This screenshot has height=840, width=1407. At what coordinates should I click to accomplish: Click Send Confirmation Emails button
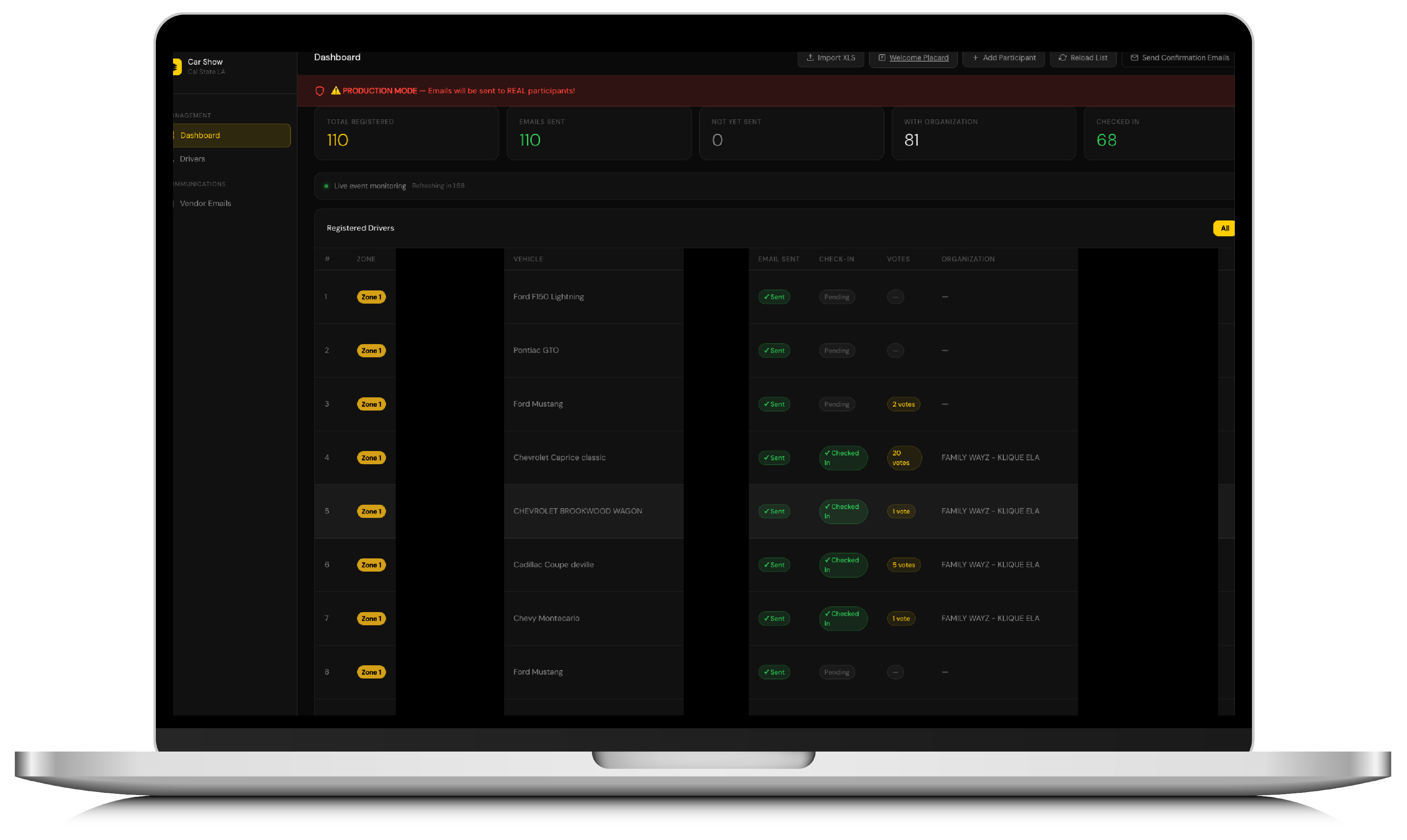coord(1179,58)
